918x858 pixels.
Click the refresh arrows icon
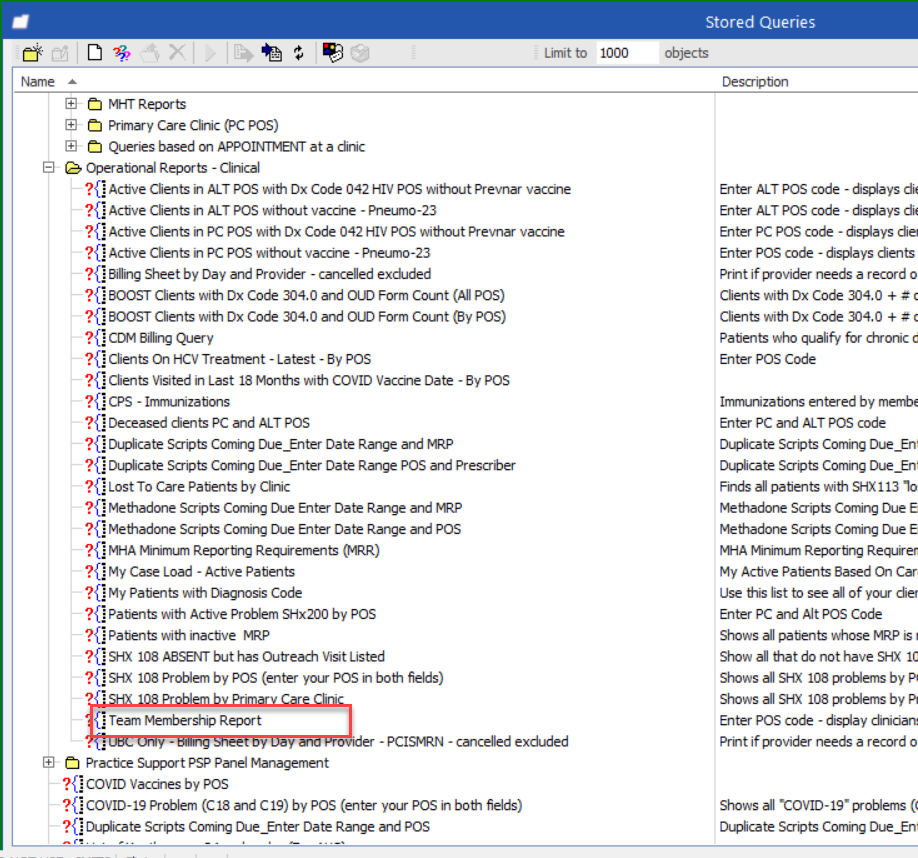tap(299, 53)
